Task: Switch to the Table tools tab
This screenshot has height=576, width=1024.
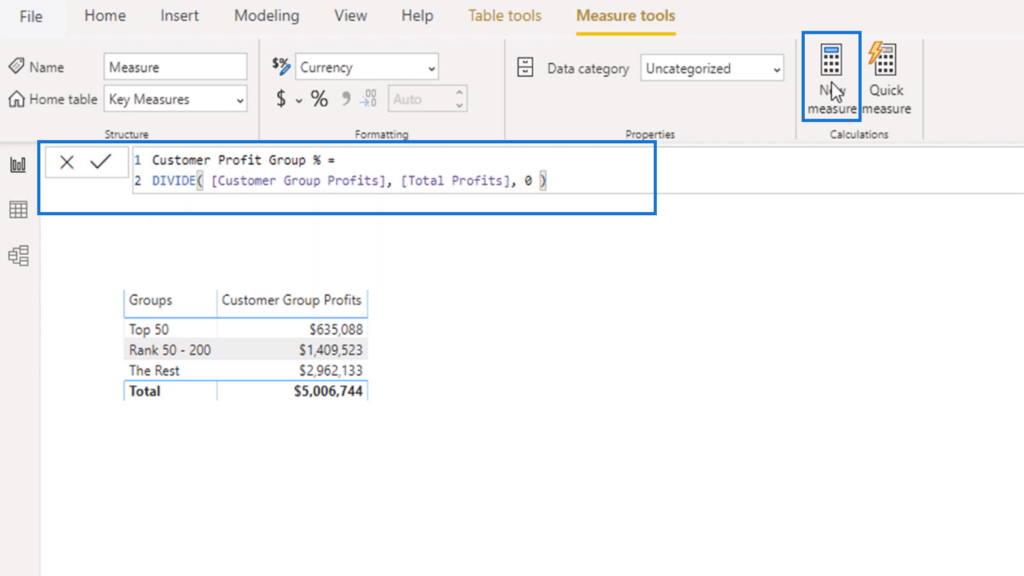Action: pos(505,16)
